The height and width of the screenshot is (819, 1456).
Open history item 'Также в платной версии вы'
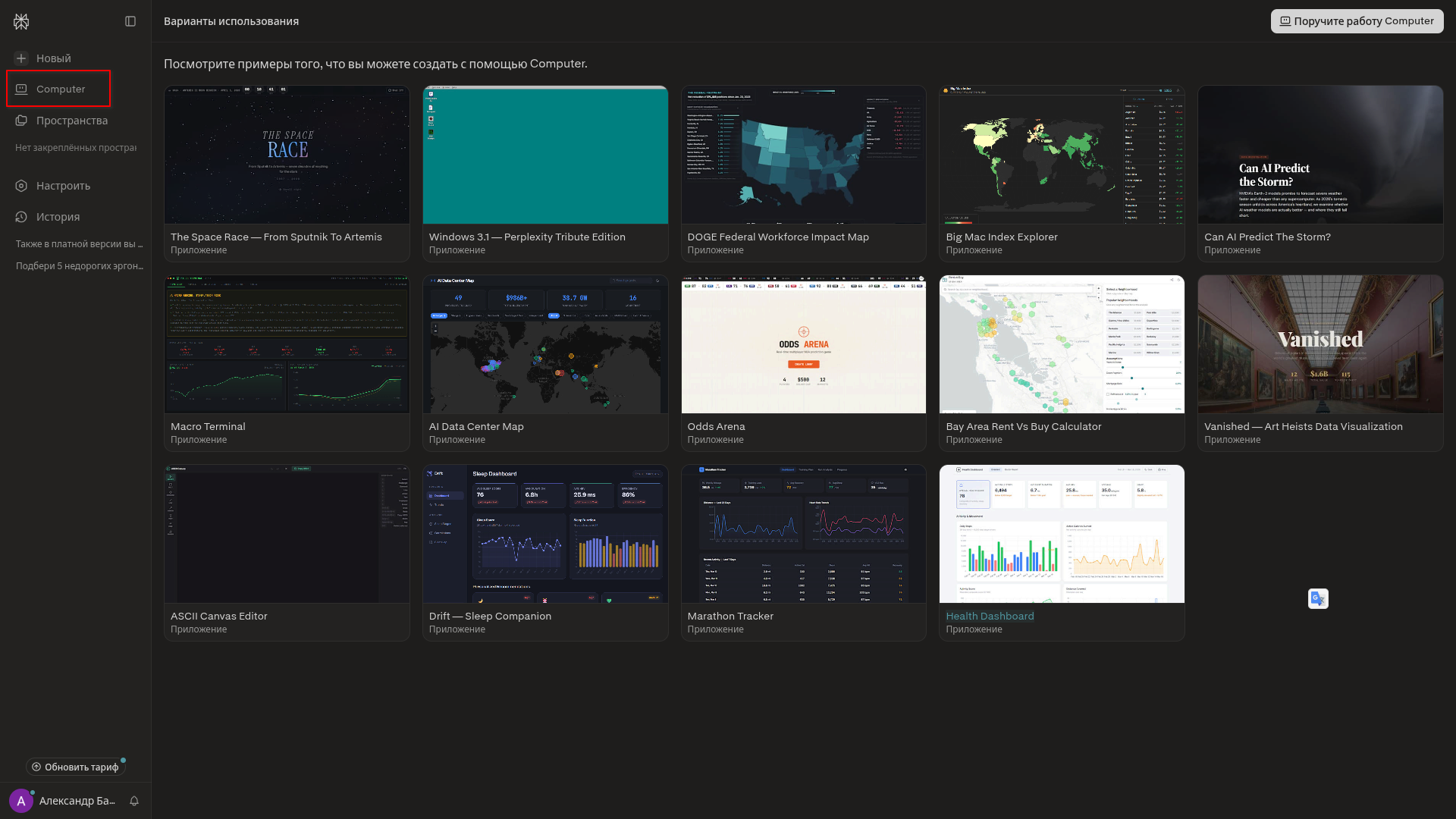pos(79,244)
